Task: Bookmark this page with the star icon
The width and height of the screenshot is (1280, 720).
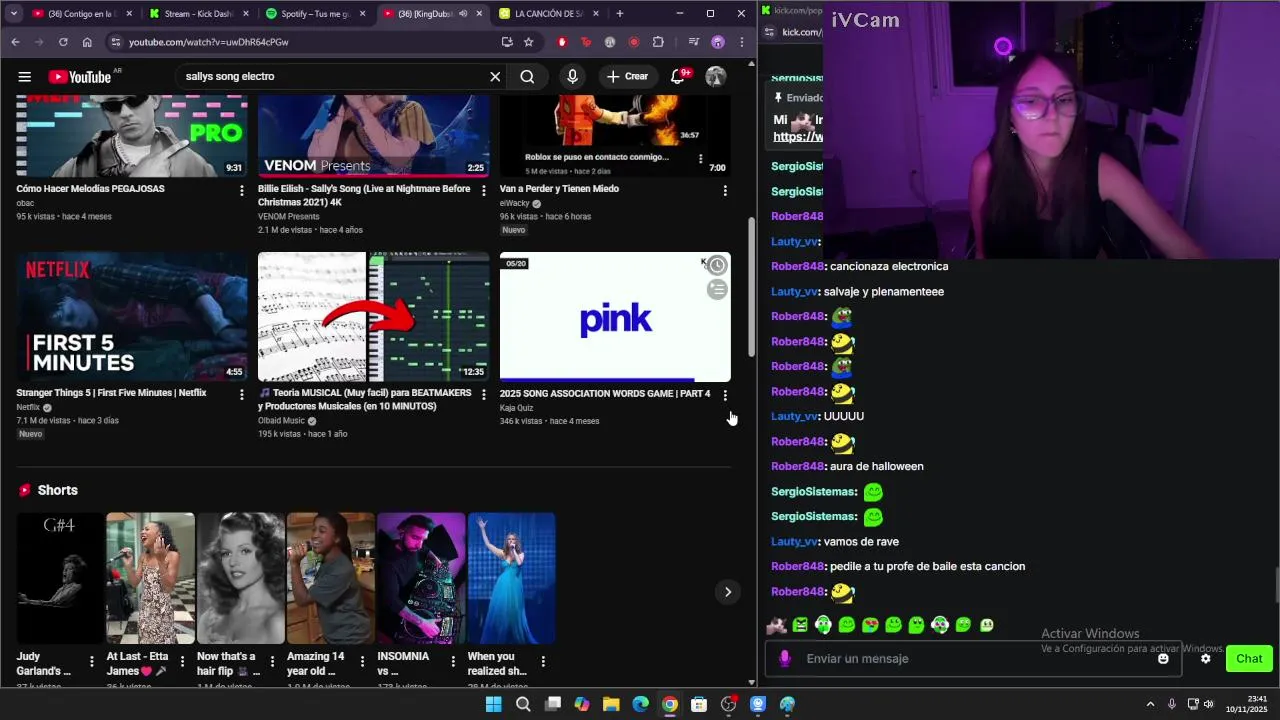Action: (x=529, y=42)
